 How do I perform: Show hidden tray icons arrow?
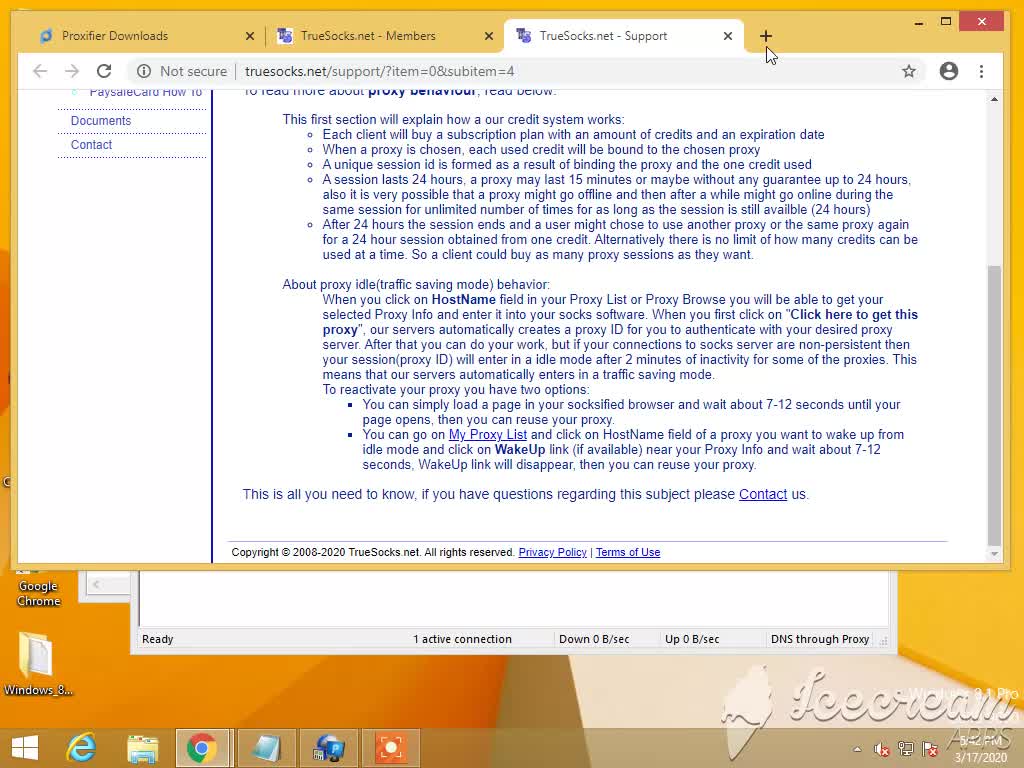(857, 749)
